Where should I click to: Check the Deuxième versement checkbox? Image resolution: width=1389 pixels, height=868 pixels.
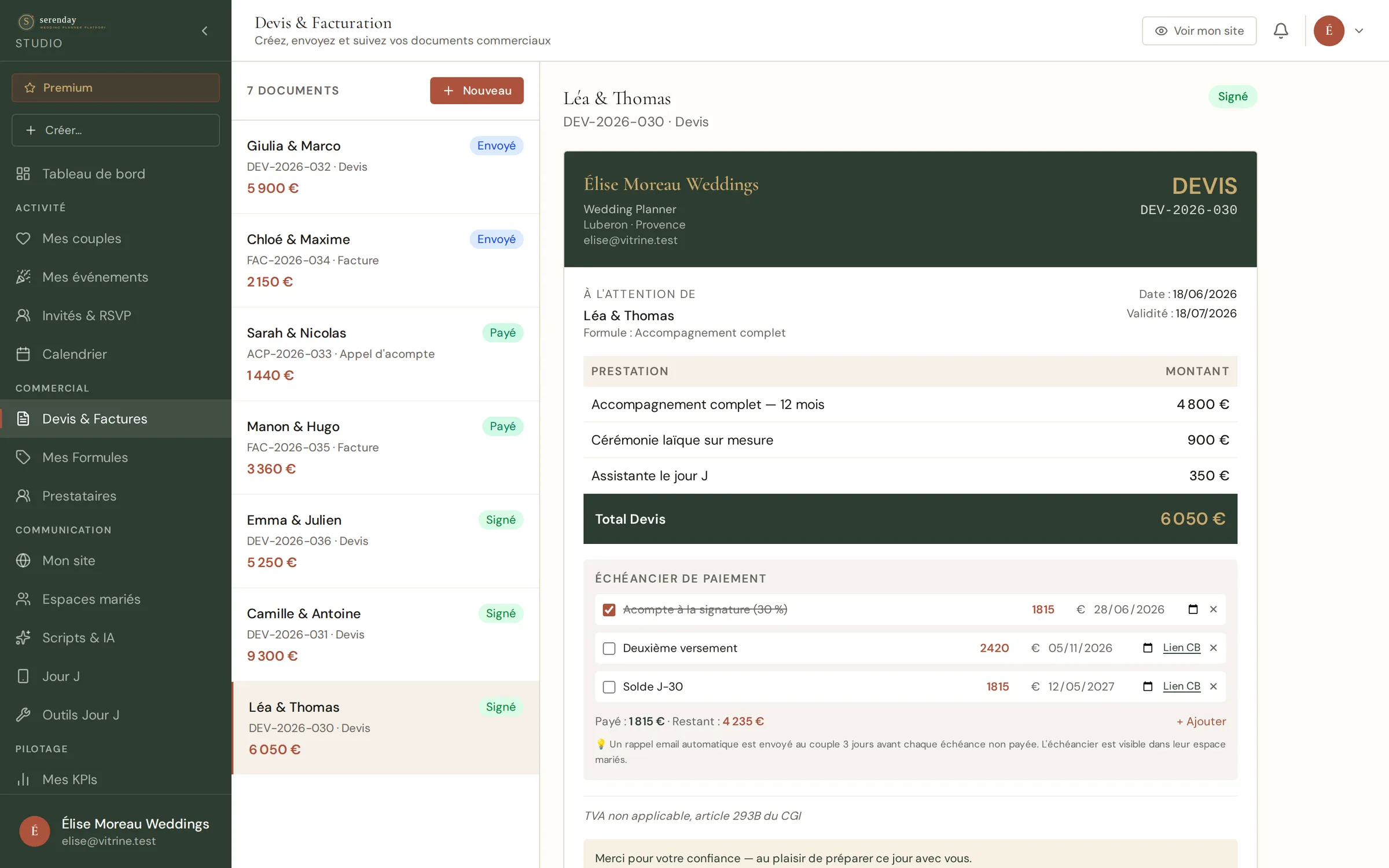click(609, 648)
